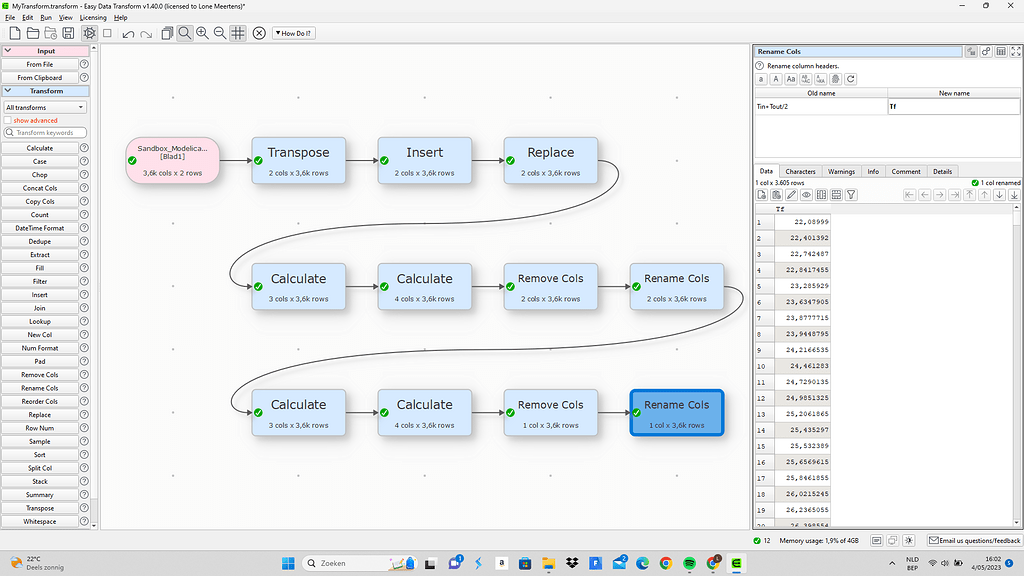Select the edit pencil icon above the data grid

tap(790, 195)
